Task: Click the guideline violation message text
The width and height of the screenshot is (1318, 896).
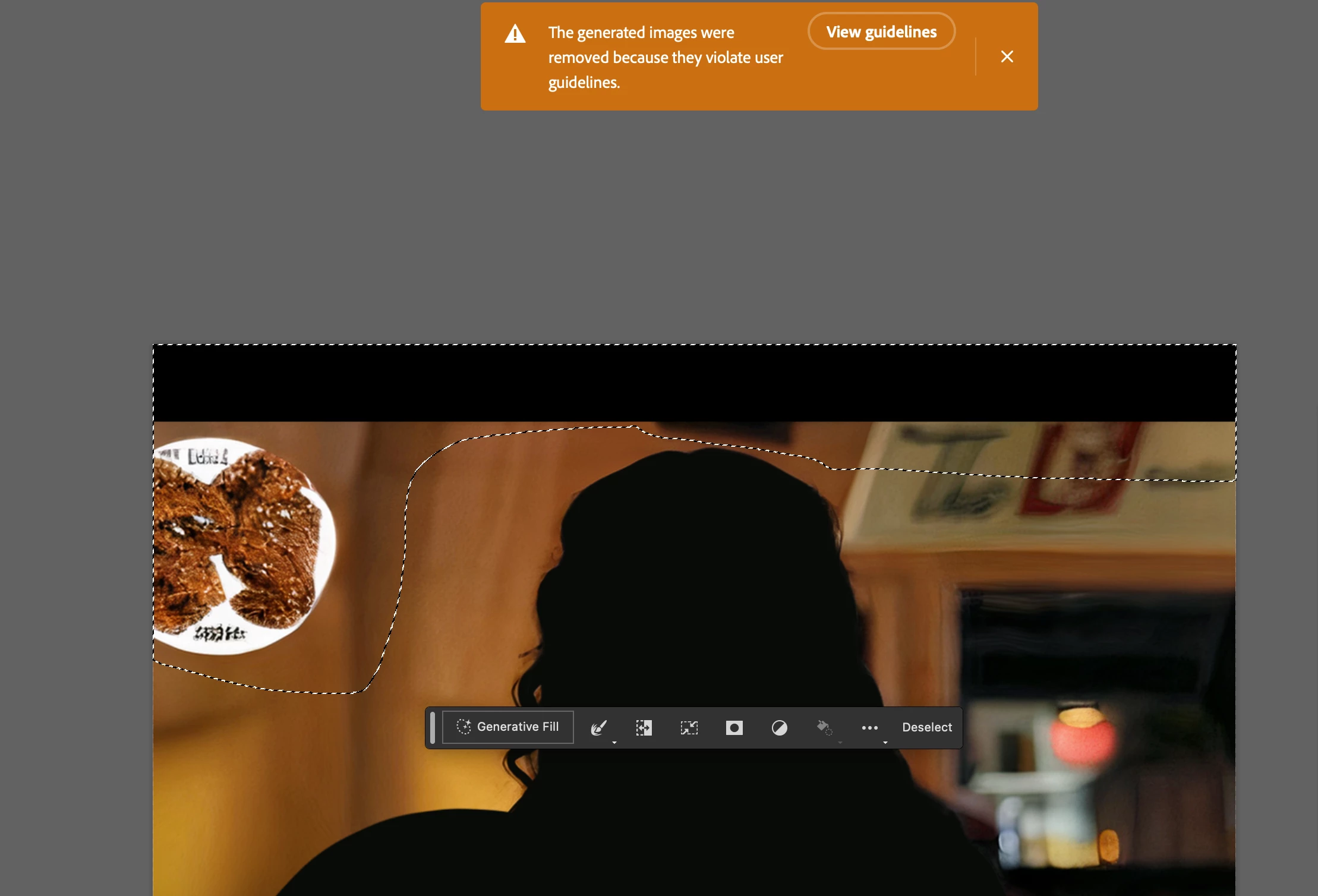Action: tap(665, 57)
